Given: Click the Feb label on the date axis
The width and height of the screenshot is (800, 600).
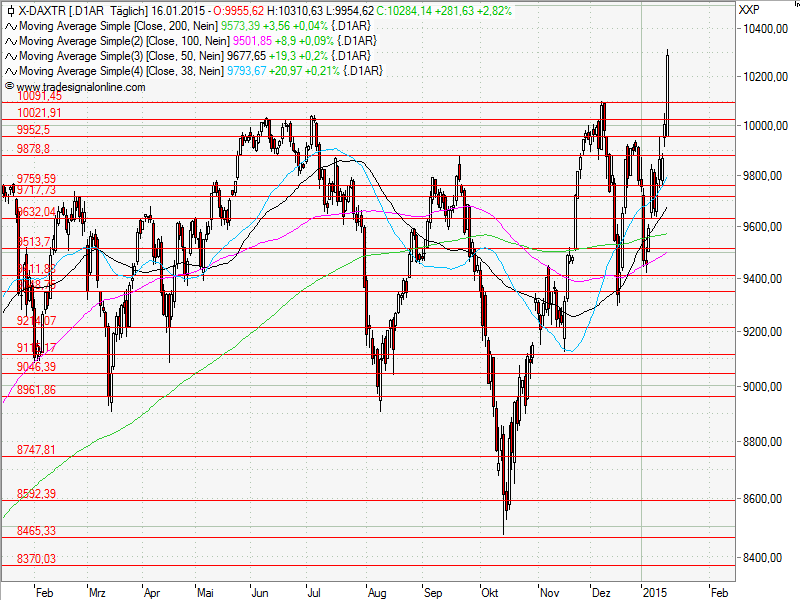Looking at the screenshot, I should click(44, 592).
